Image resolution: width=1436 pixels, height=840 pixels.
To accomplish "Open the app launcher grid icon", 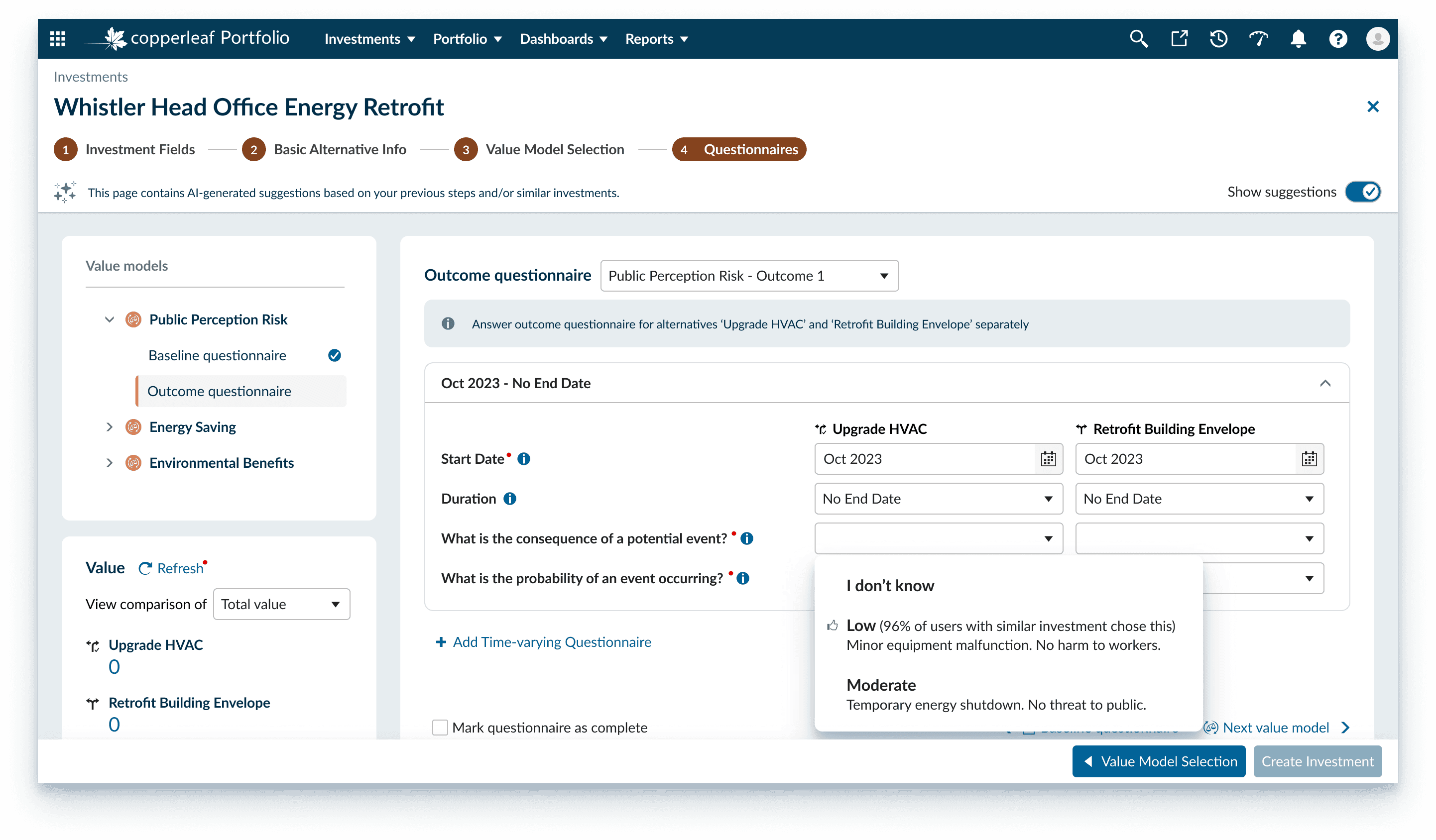I will 58,39.
